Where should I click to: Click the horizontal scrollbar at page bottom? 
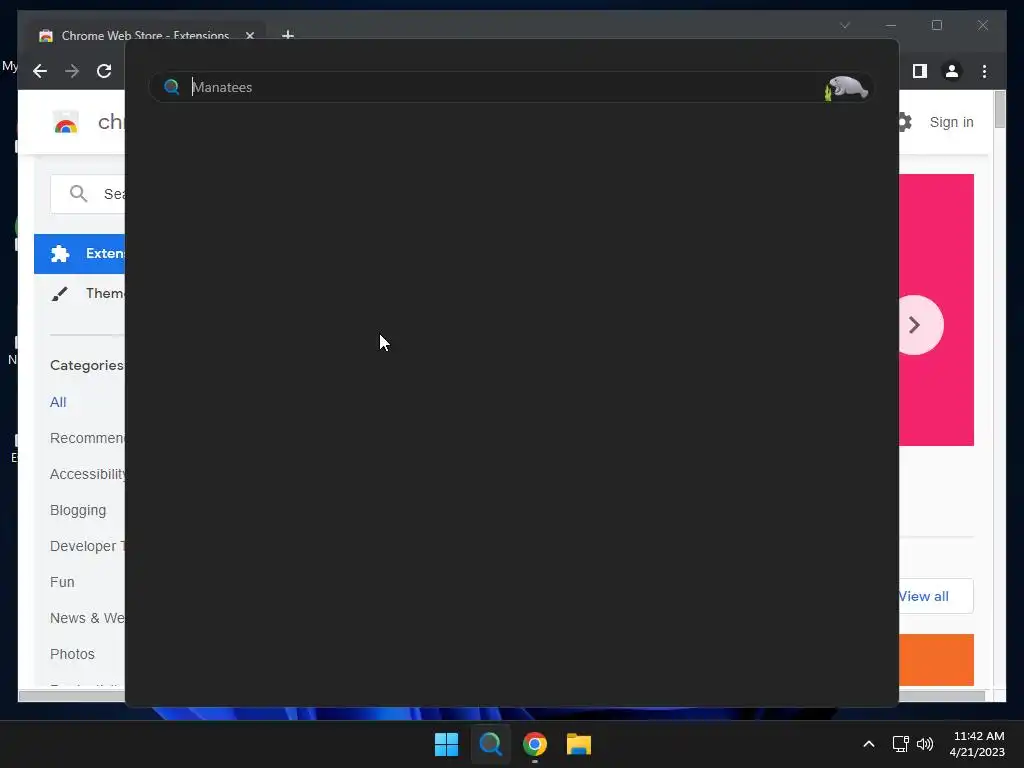point(71,696)
